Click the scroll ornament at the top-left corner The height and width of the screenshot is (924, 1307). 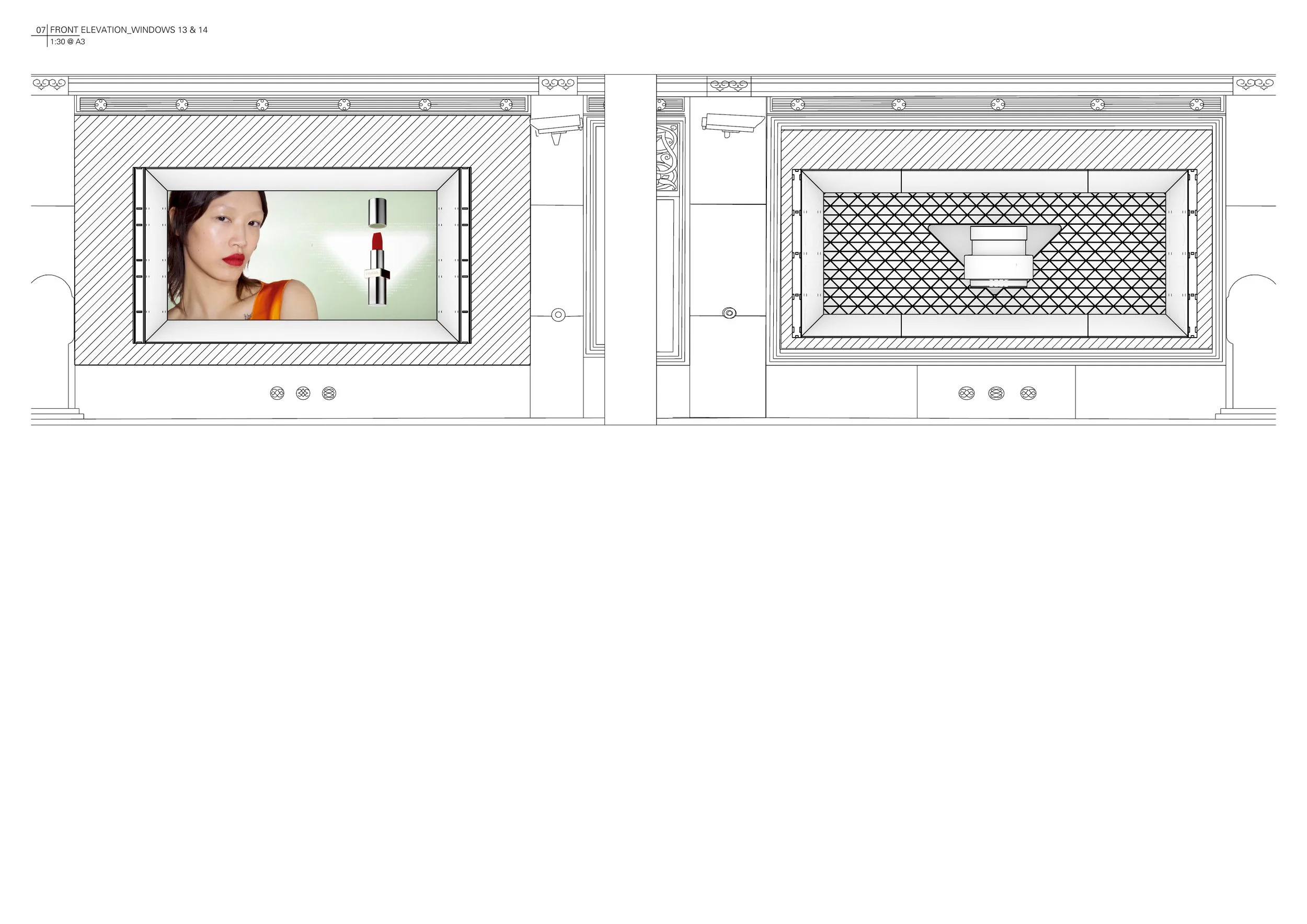pyautogui.click(x=49, y=85)
